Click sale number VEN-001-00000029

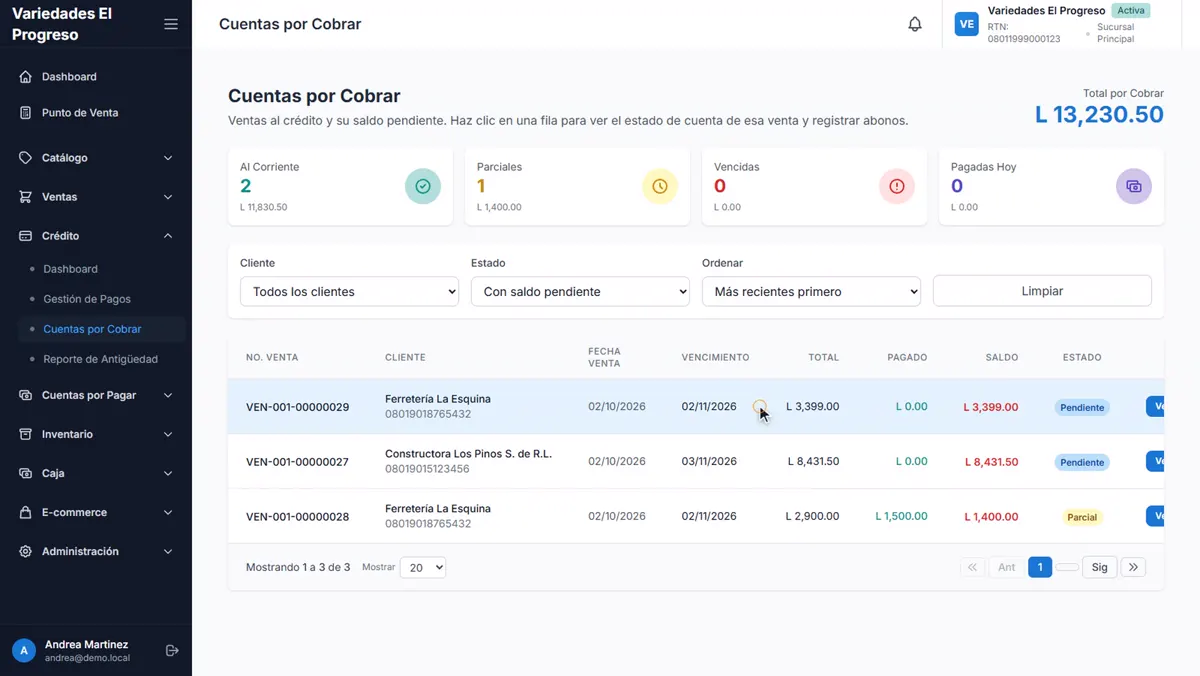click(297, 407)
